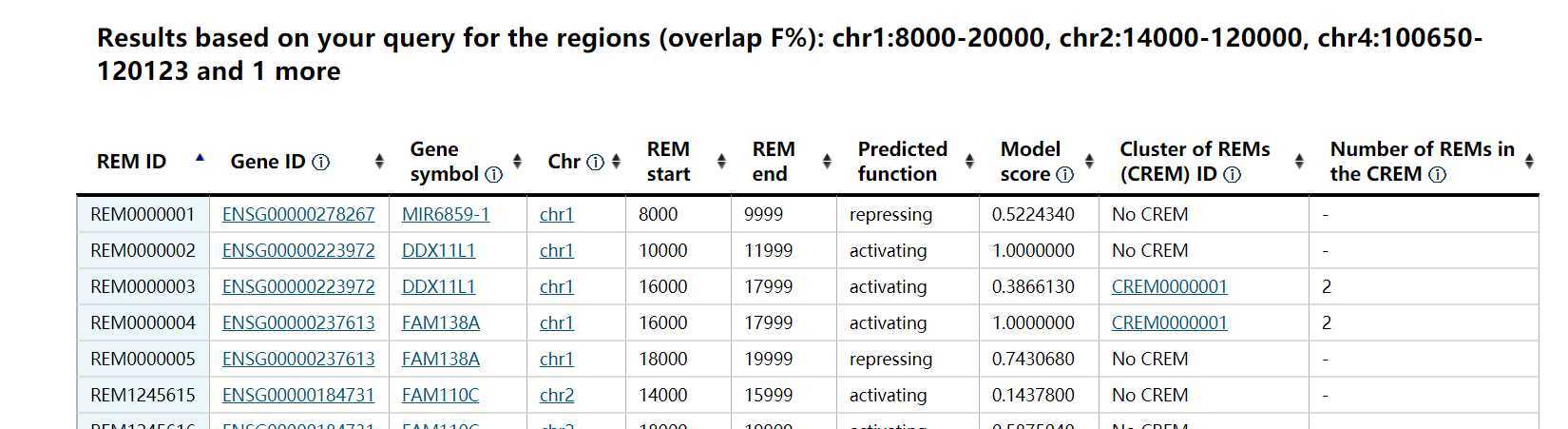Click the Gene ID info icon
The height and width of the screenshot is (429, 1568).
[321, 163]
